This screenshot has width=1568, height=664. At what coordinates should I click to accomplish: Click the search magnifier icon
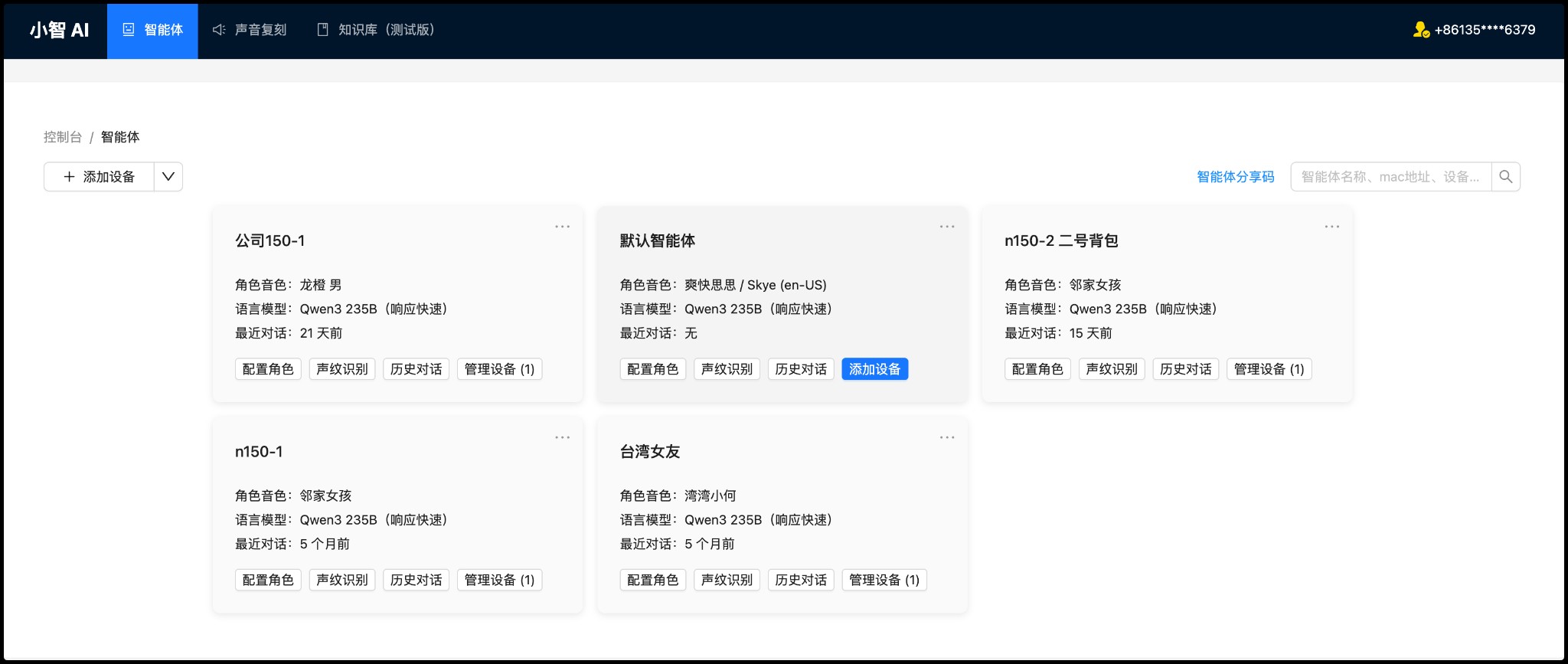click(x=1505, y=177)
